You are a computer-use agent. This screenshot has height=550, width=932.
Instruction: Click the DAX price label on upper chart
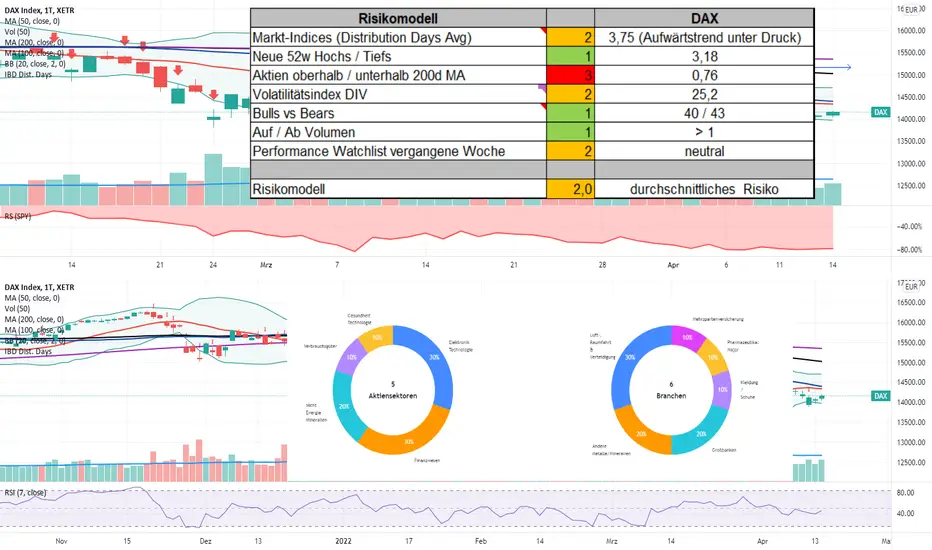880,112
